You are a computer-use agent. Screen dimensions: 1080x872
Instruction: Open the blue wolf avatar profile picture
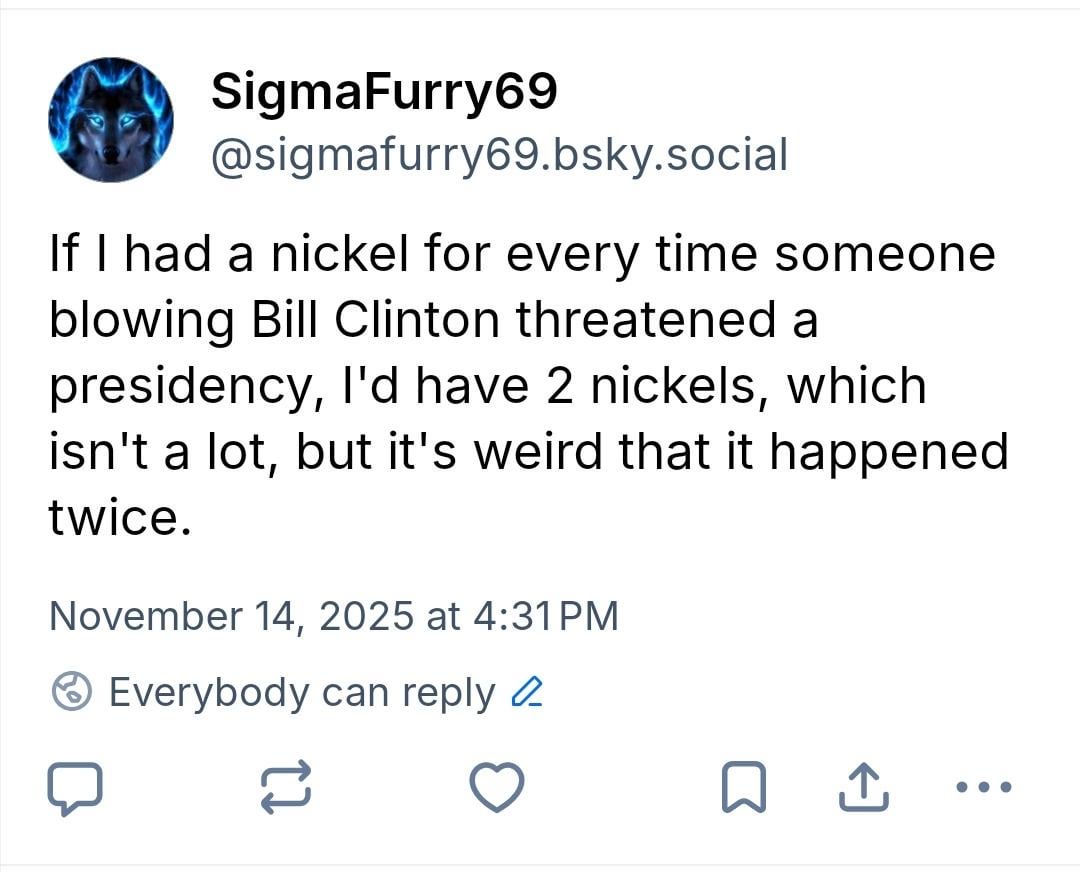tap(111, 120)
